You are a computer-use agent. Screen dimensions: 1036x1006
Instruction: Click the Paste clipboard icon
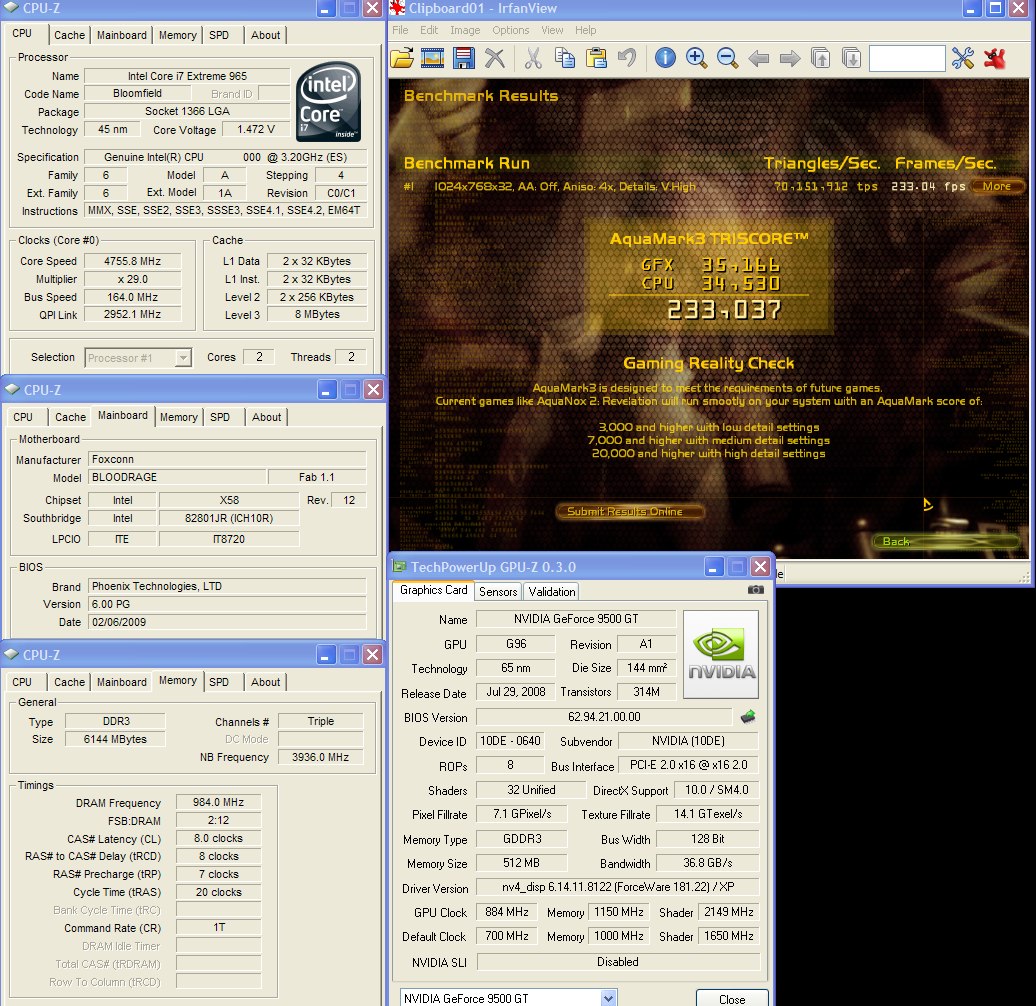coord(596,58)
